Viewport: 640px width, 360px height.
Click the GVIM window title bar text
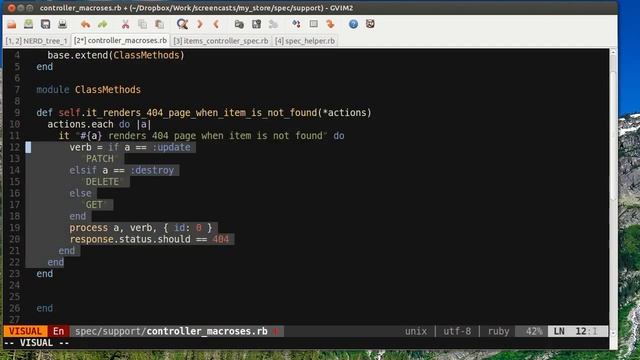click(x=196, y=8)
